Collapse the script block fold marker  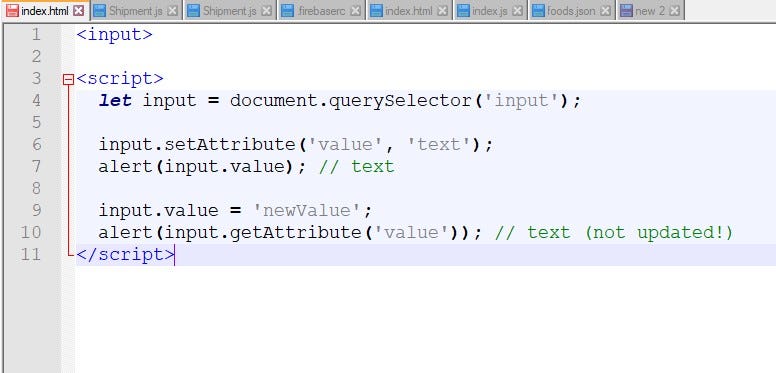point(69,79)
